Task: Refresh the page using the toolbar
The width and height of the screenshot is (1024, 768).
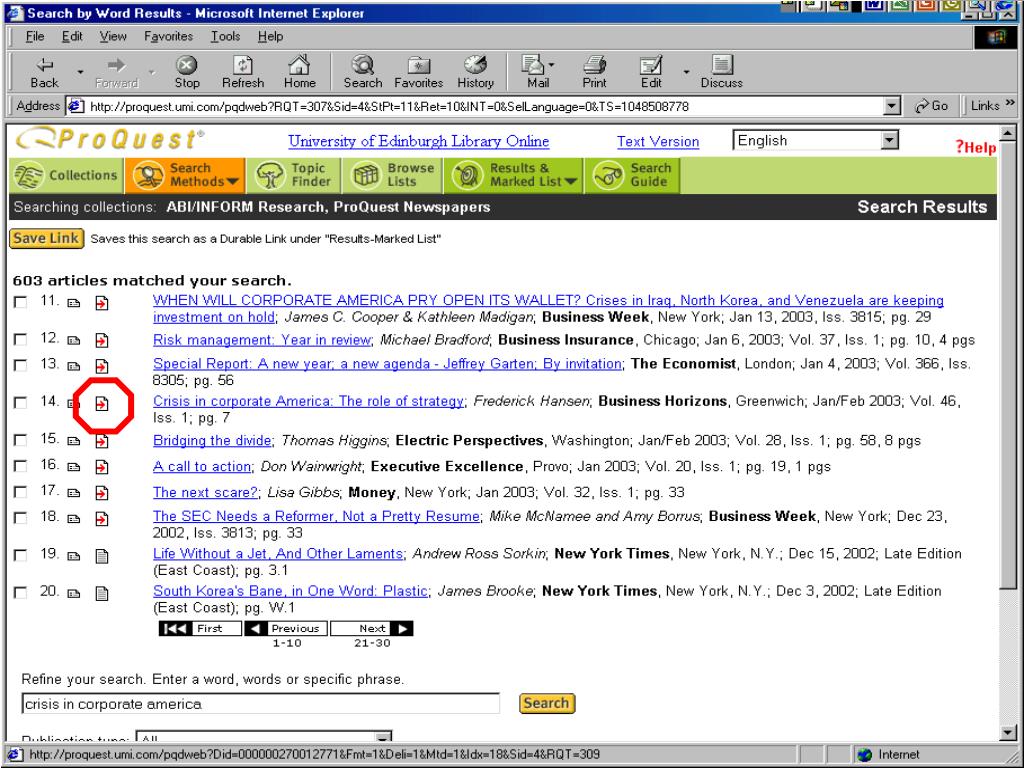Action: pos(243,72)
